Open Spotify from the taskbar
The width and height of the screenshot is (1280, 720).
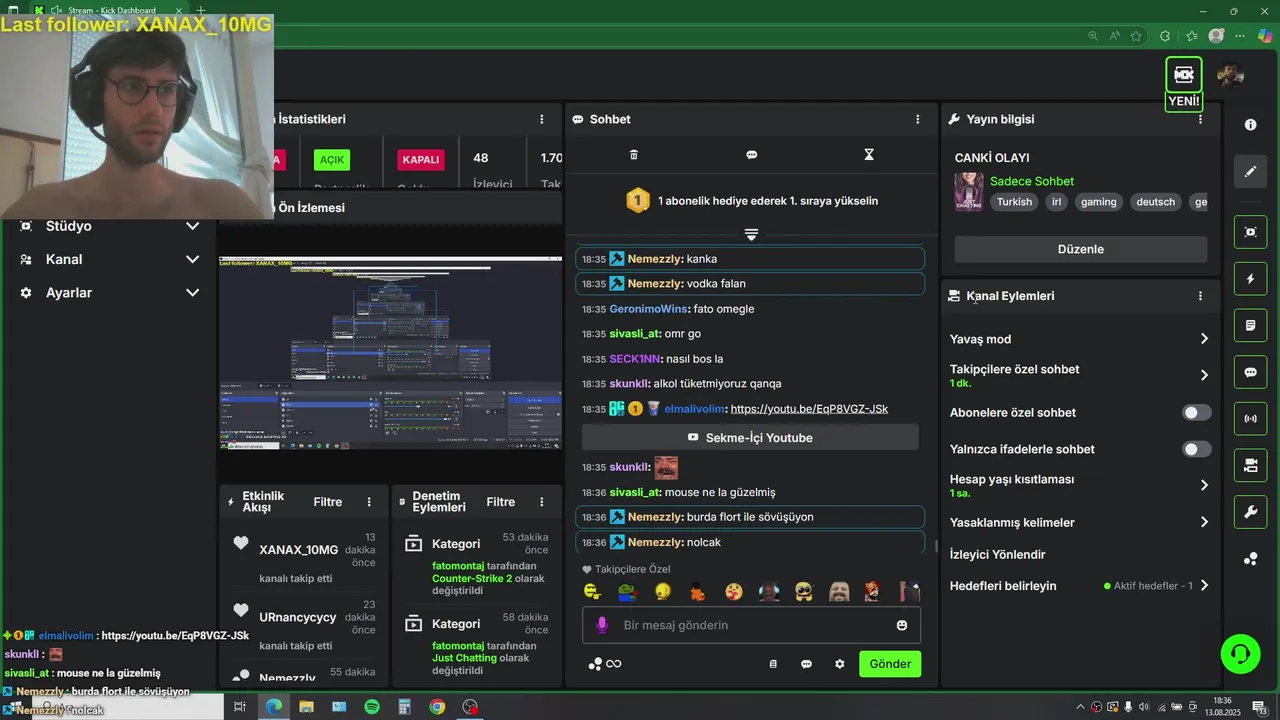click(372, 707)
